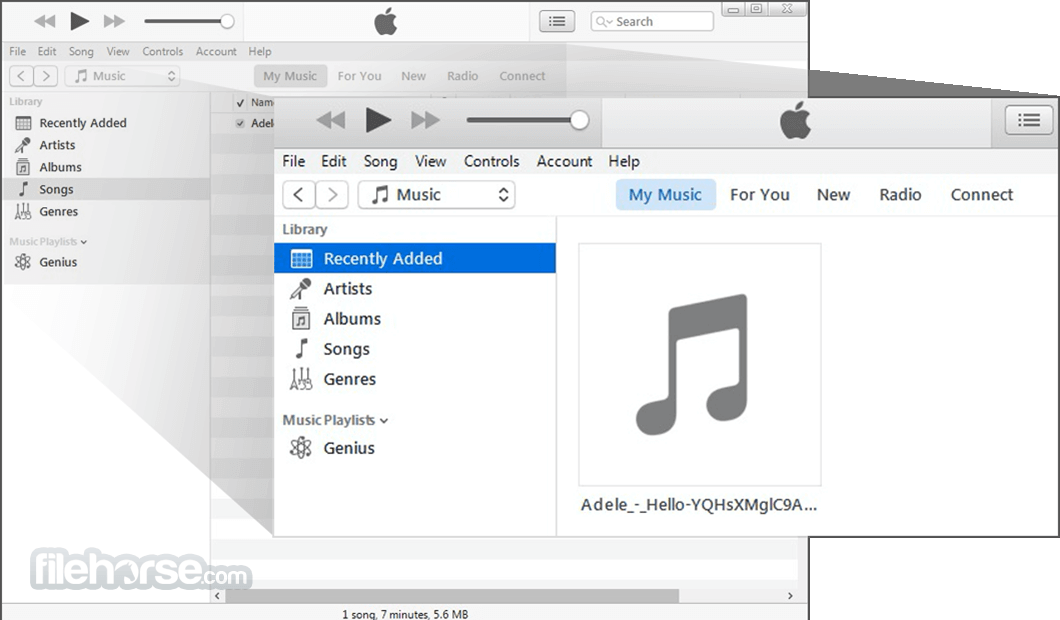This screenshot has height=620, width=1060.
Task: Open View menu in the enlarged foreground window
Action: tap(430, 161)
